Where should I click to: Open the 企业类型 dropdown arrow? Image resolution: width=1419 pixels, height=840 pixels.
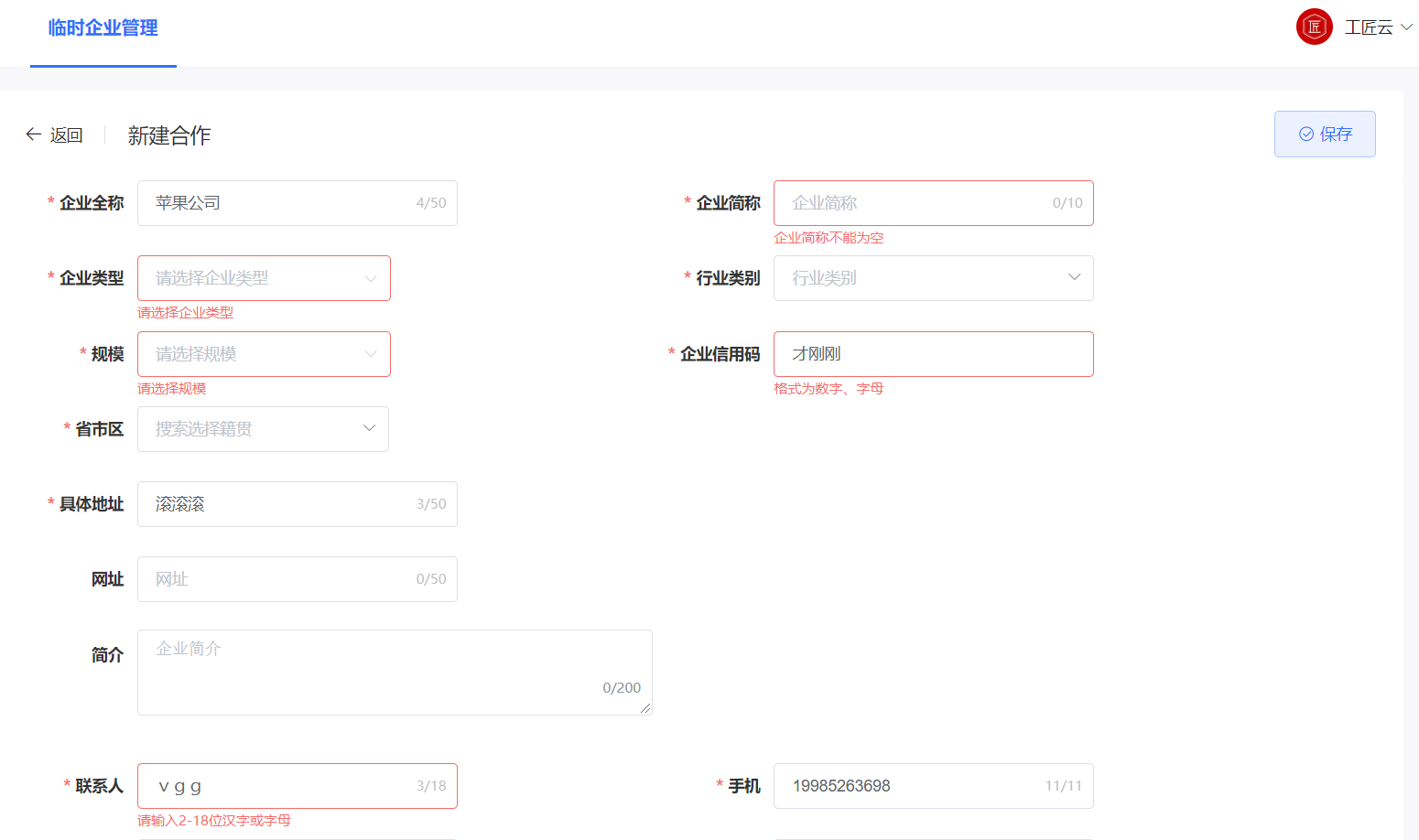[370, 278]
